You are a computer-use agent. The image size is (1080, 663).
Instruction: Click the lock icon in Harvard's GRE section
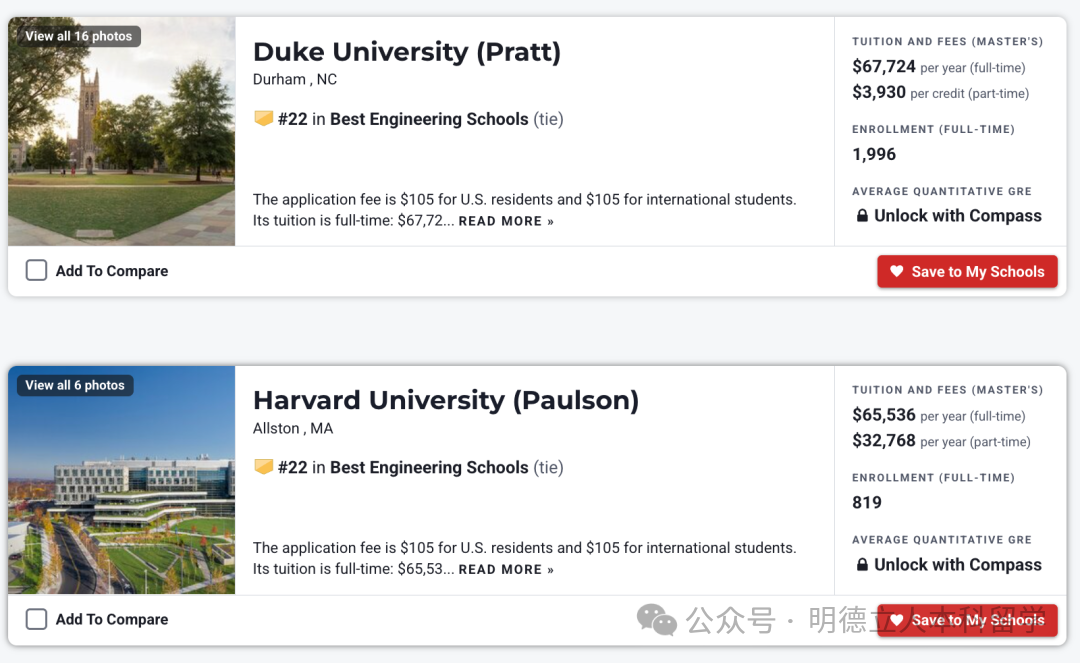coord(862,565)
